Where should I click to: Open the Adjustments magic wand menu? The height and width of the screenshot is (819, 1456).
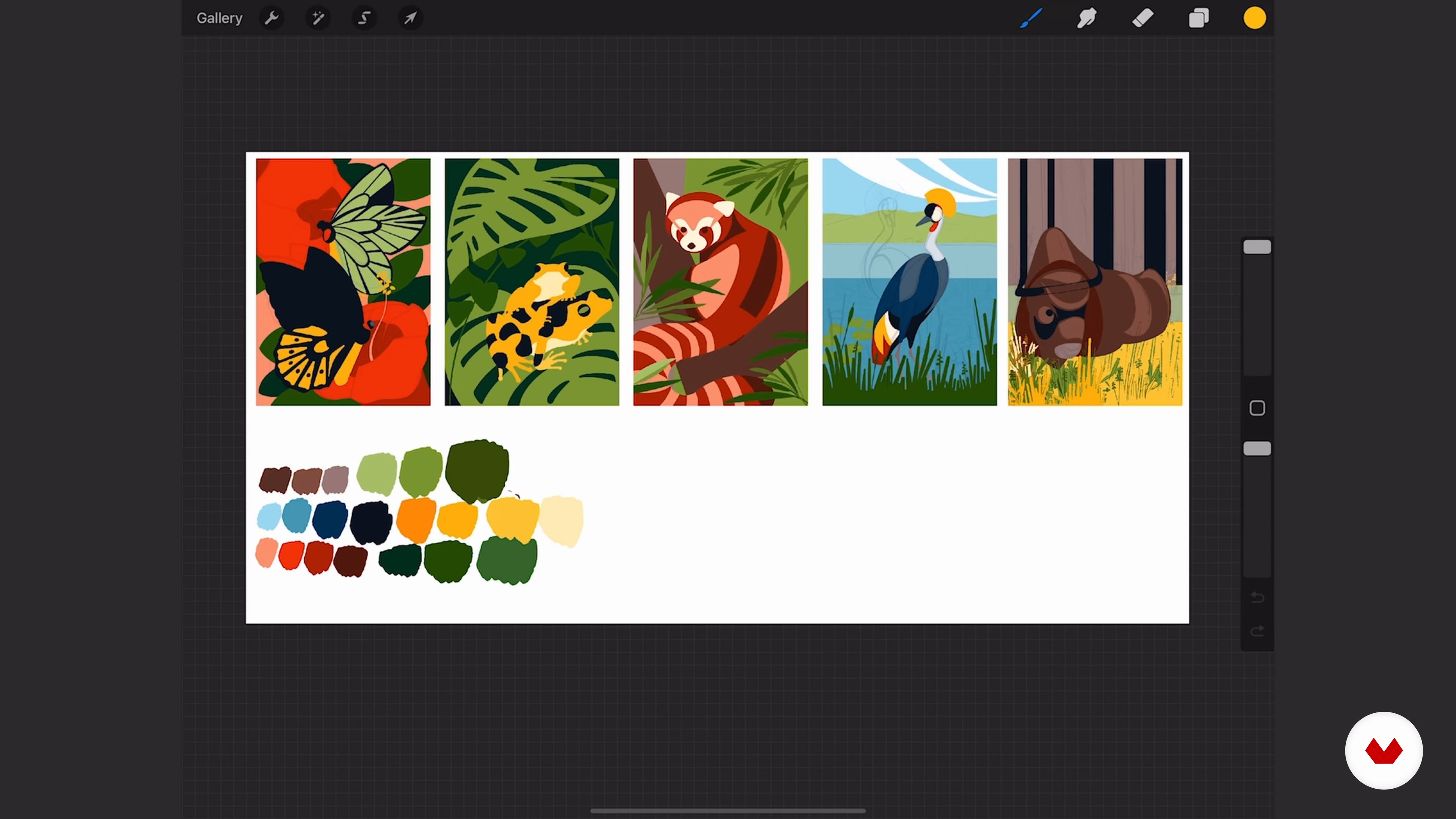point(318,18)
